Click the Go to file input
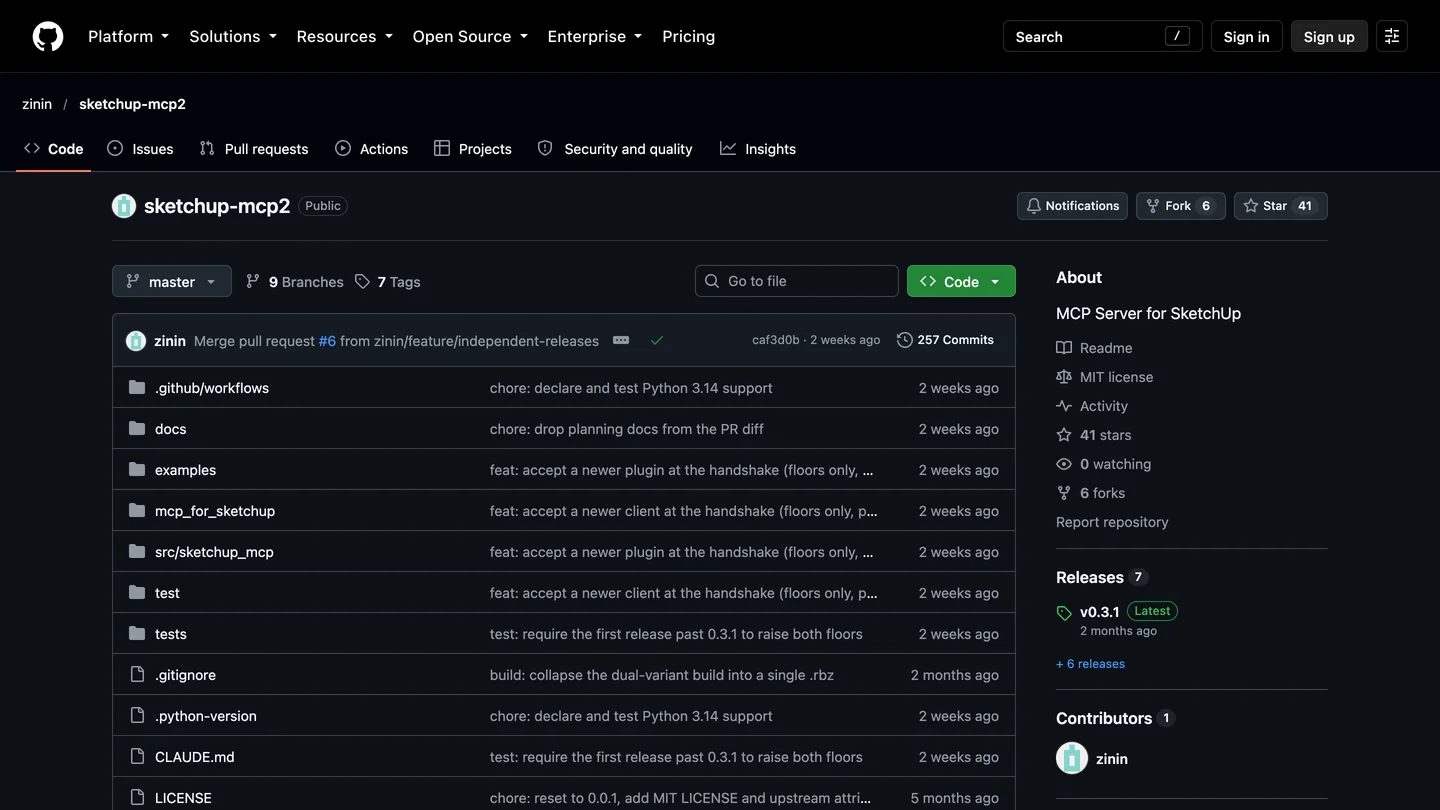 [797, 281]
